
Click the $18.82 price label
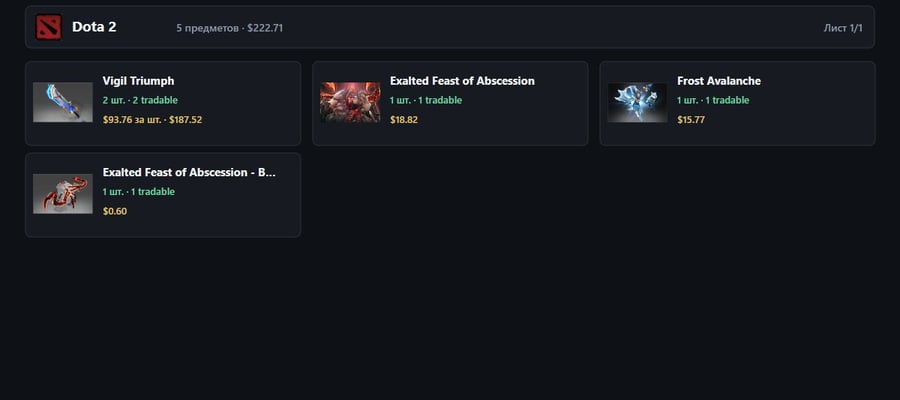click(x=404, y=120)
